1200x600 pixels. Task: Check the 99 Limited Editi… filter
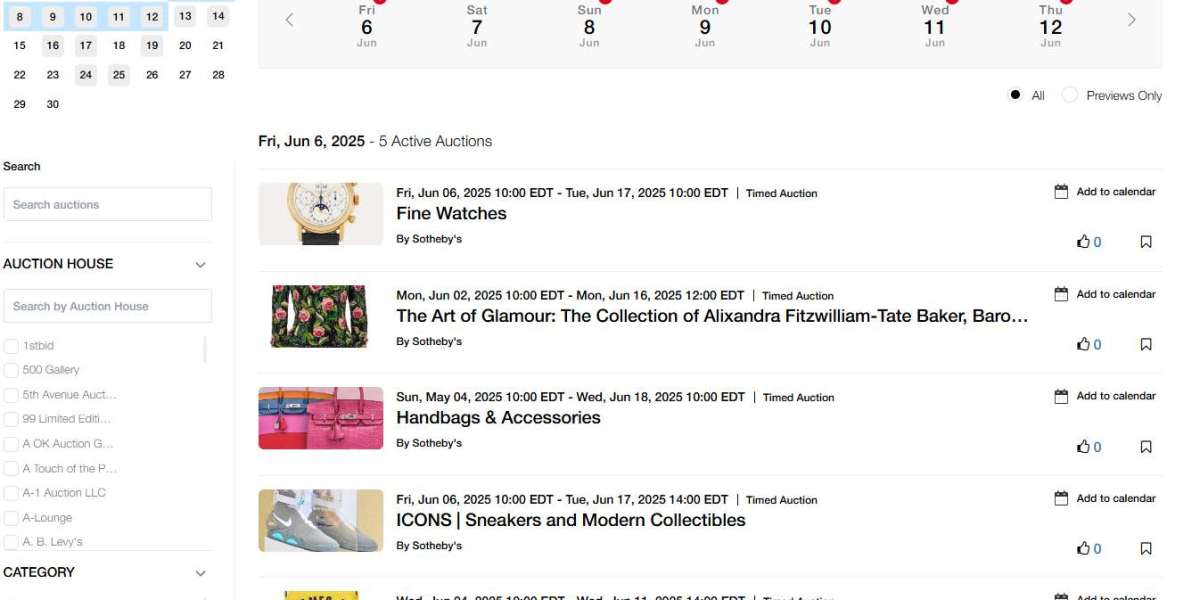tap(11, 419)
